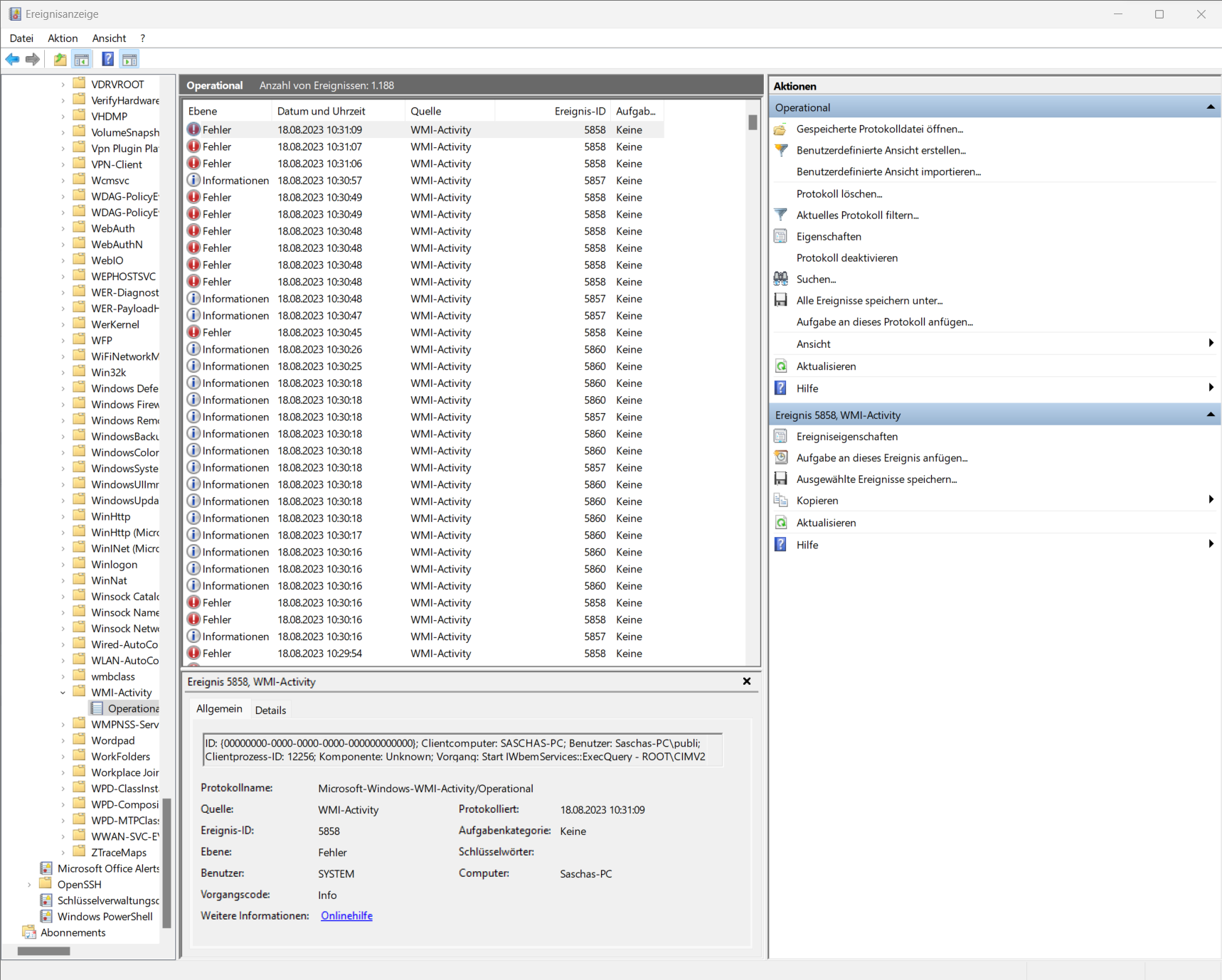Screen dimensions: 1222x980
Task: Switch to the Details tab
Action: click(x=270, y=710)
